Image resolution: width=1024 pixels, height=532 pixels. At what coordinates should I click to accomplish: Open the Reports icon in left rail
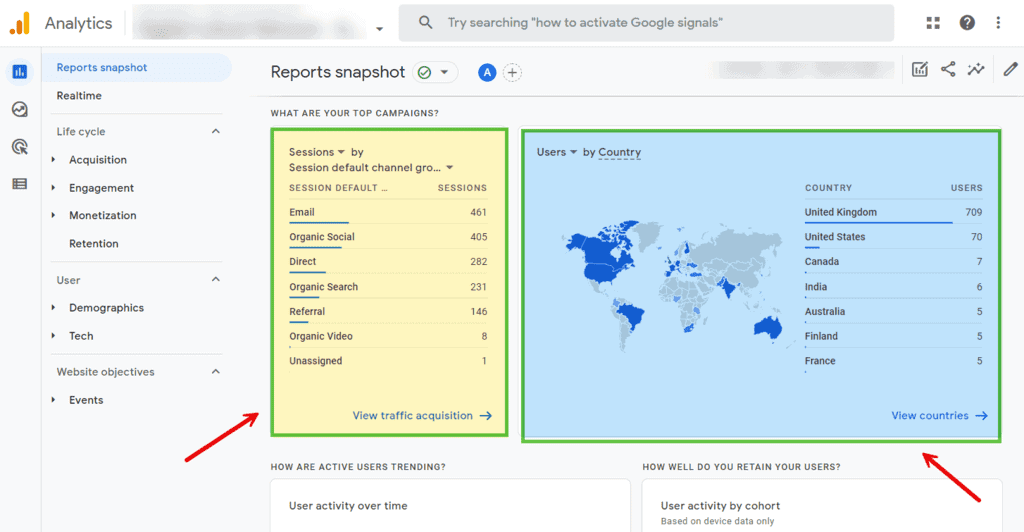20,72
